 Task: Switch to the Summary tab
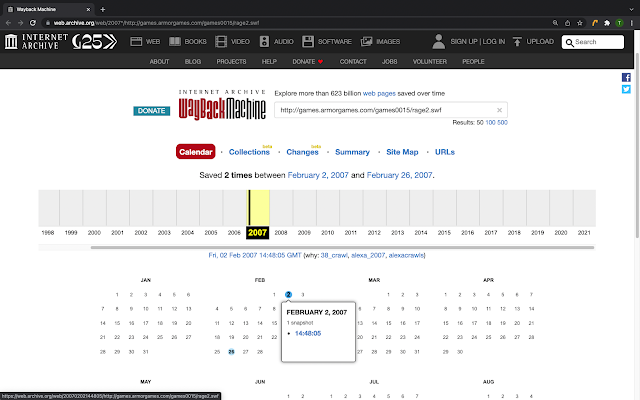(x=352, y=152)
